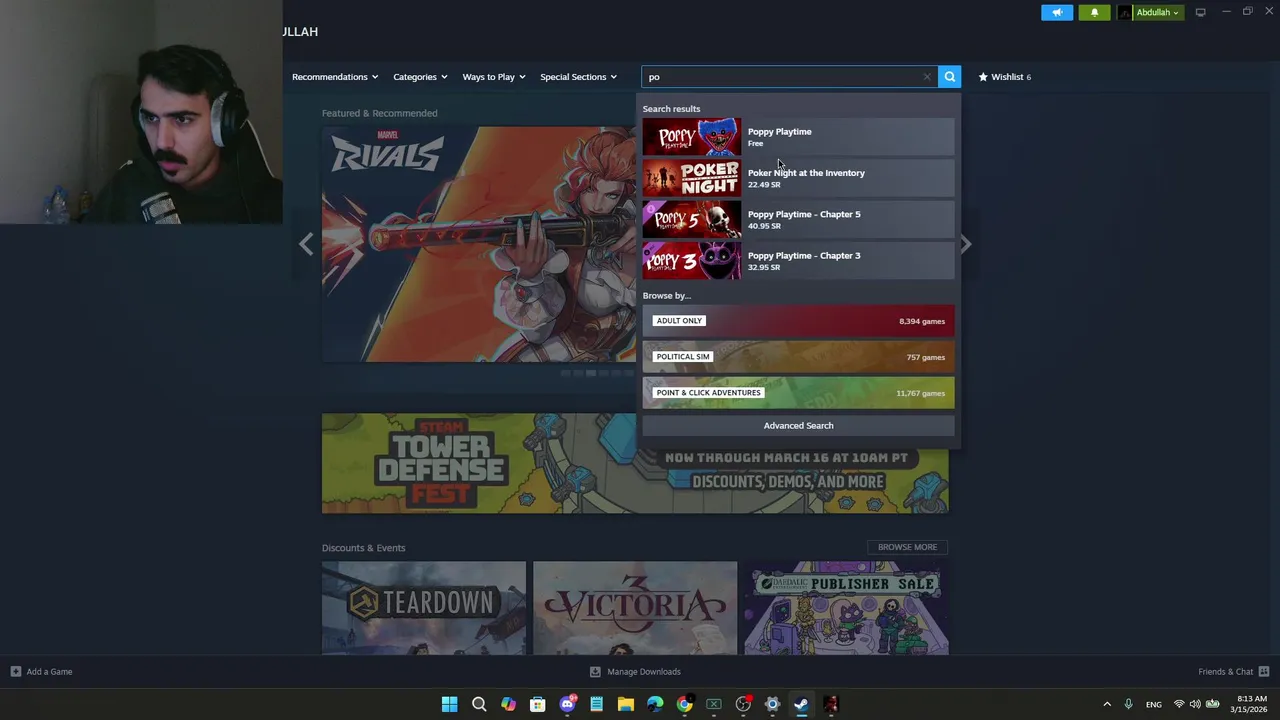Click the blue magnifier search button
Viewport: 1280px width, 720px height.
[x=949, y=76]
